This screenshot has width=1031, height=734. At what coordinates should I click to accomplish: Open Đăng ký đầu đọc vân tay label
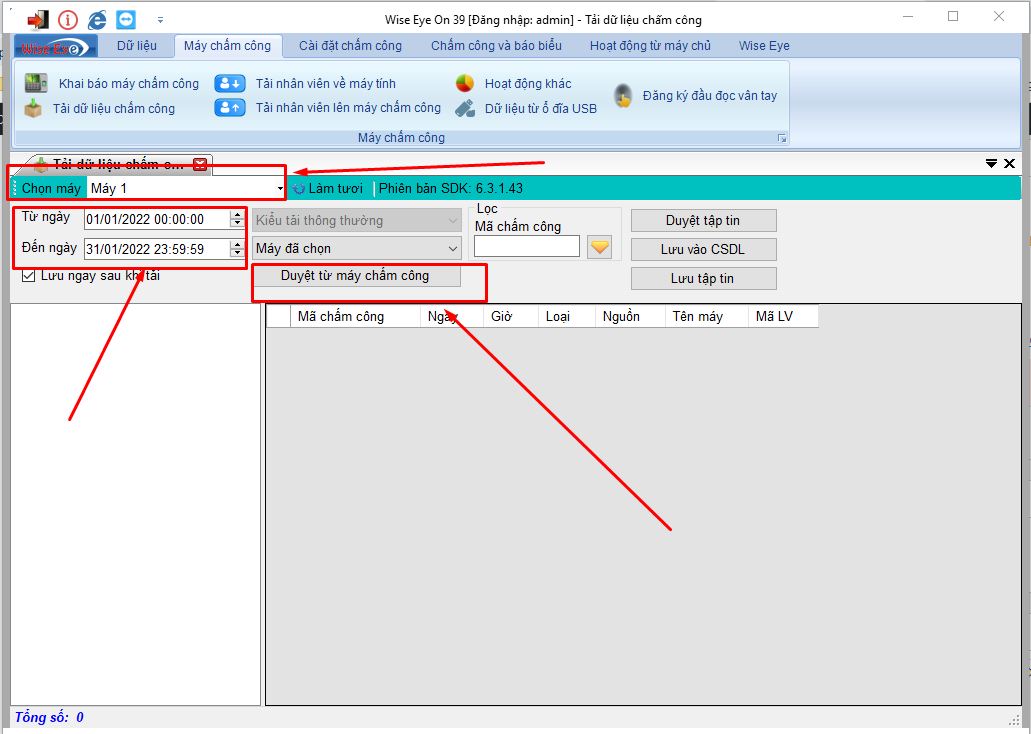point(709,96)
